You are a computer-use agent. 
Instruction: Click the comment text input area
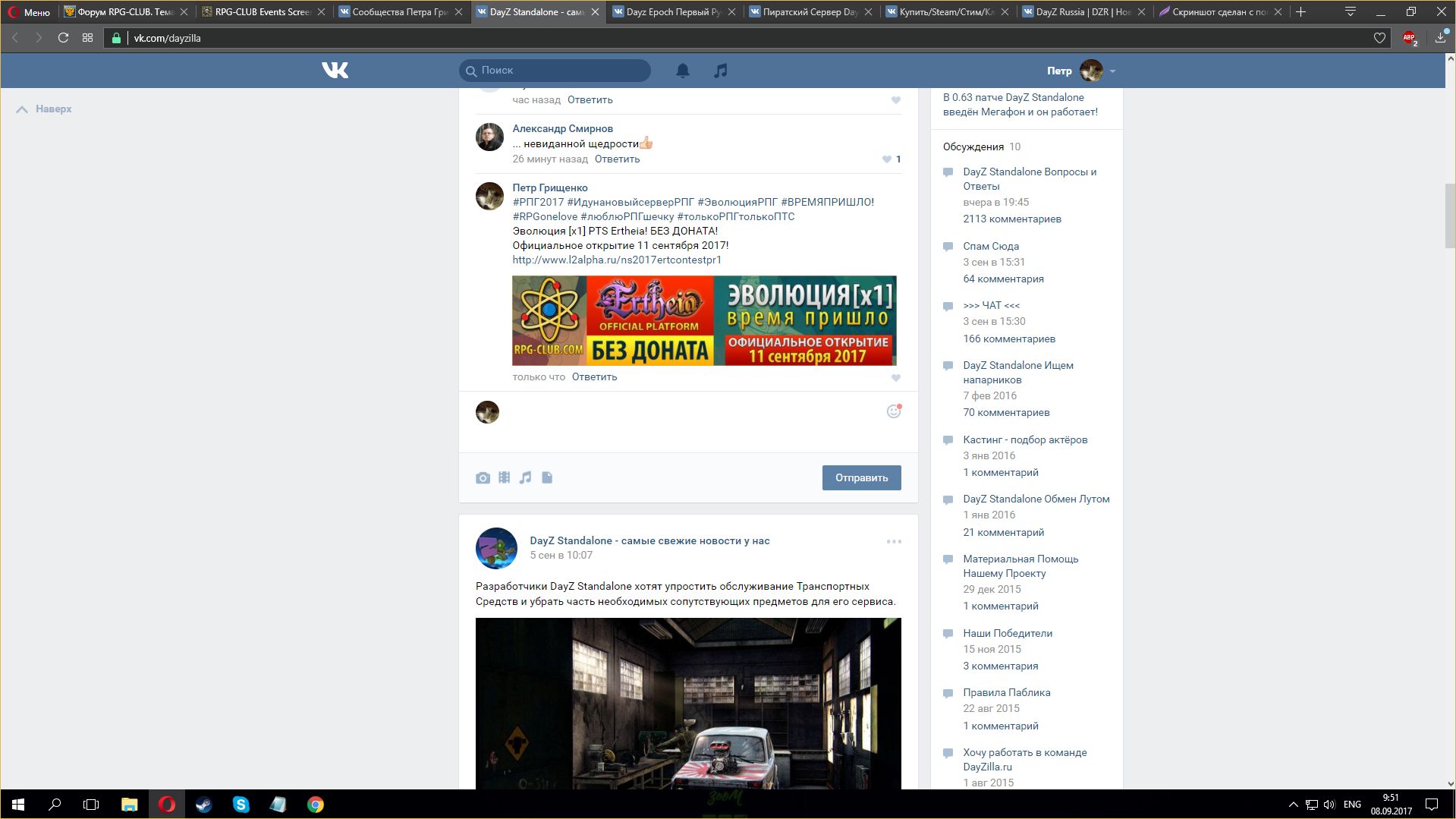click(x=690, y=422)
